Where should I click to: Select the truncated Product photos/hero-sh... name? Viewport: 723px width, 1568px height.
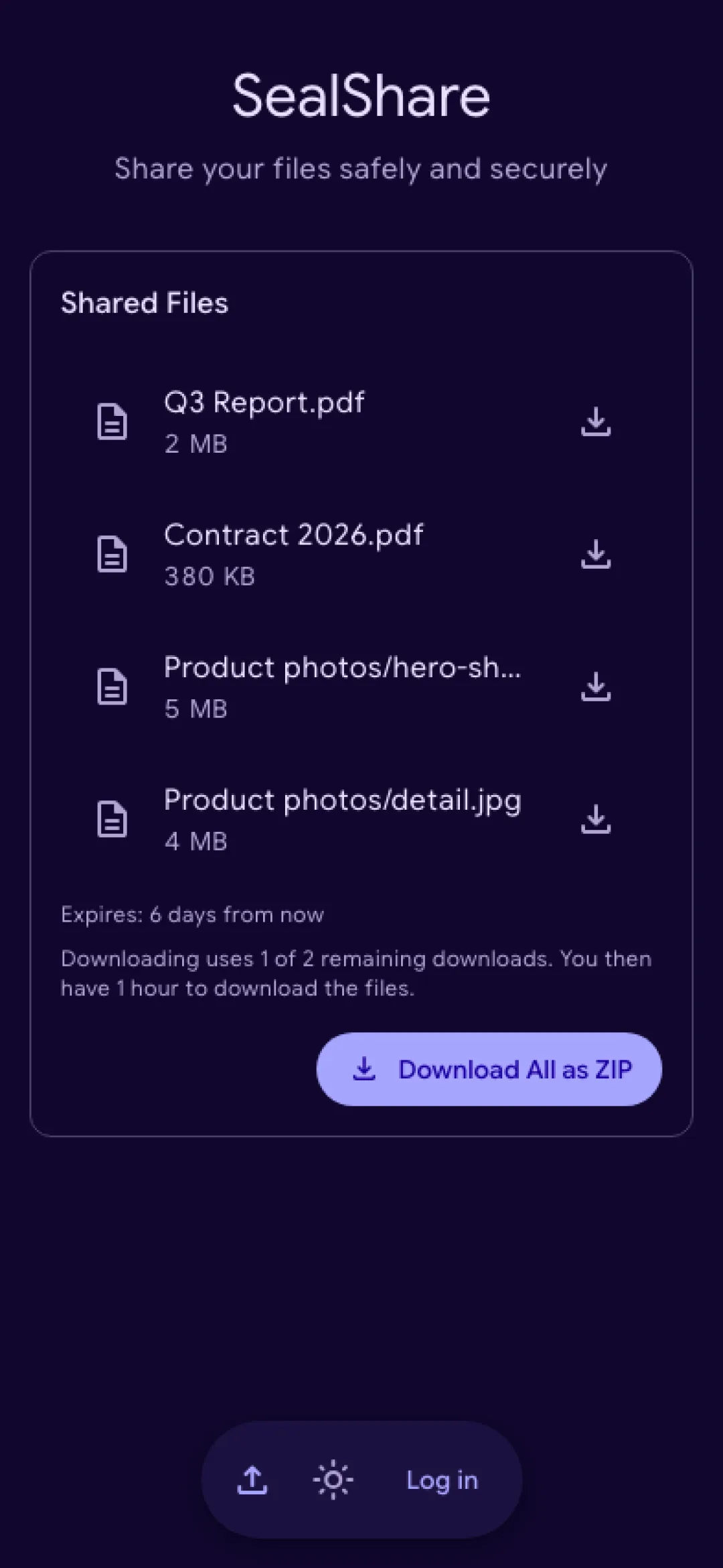(x=342, y=668)
